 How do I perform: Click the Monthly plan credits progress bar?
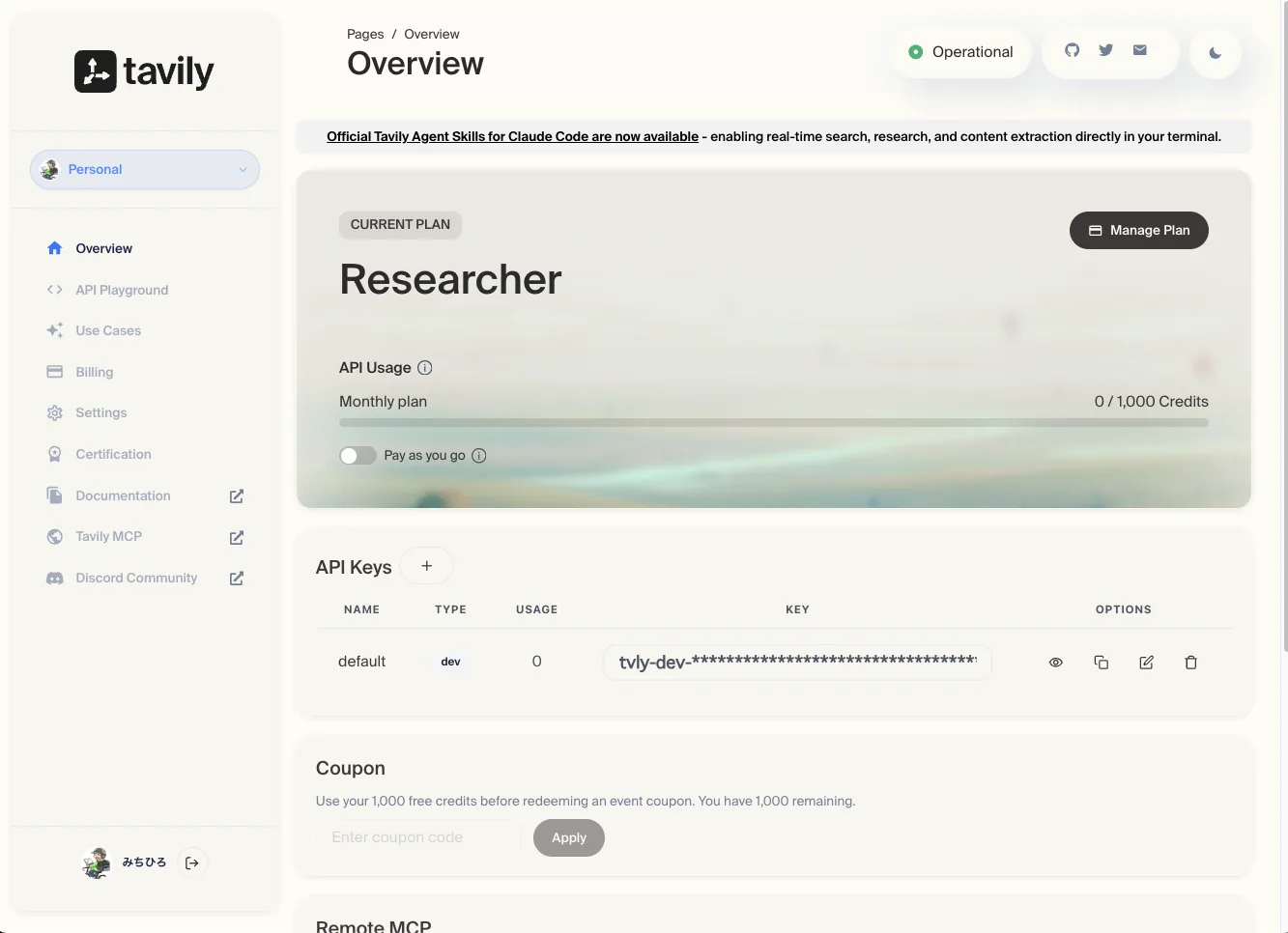tap(774, 423)
